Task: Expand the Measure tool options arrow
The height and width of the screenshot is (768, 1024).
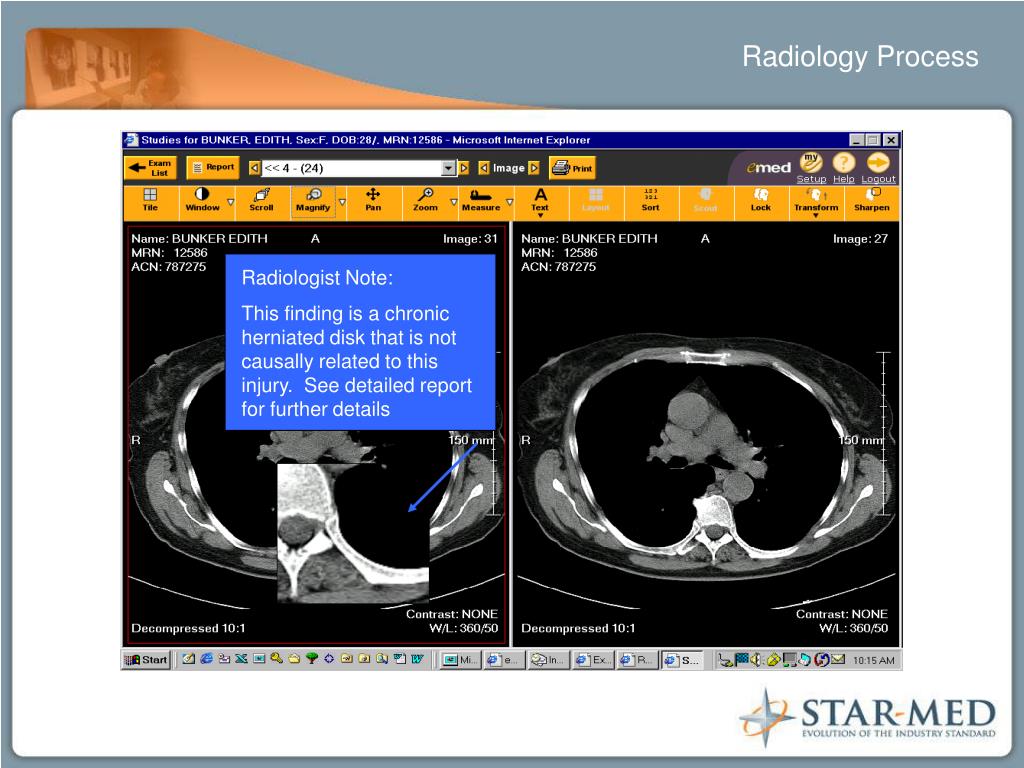Action: [x=510, y=203]
